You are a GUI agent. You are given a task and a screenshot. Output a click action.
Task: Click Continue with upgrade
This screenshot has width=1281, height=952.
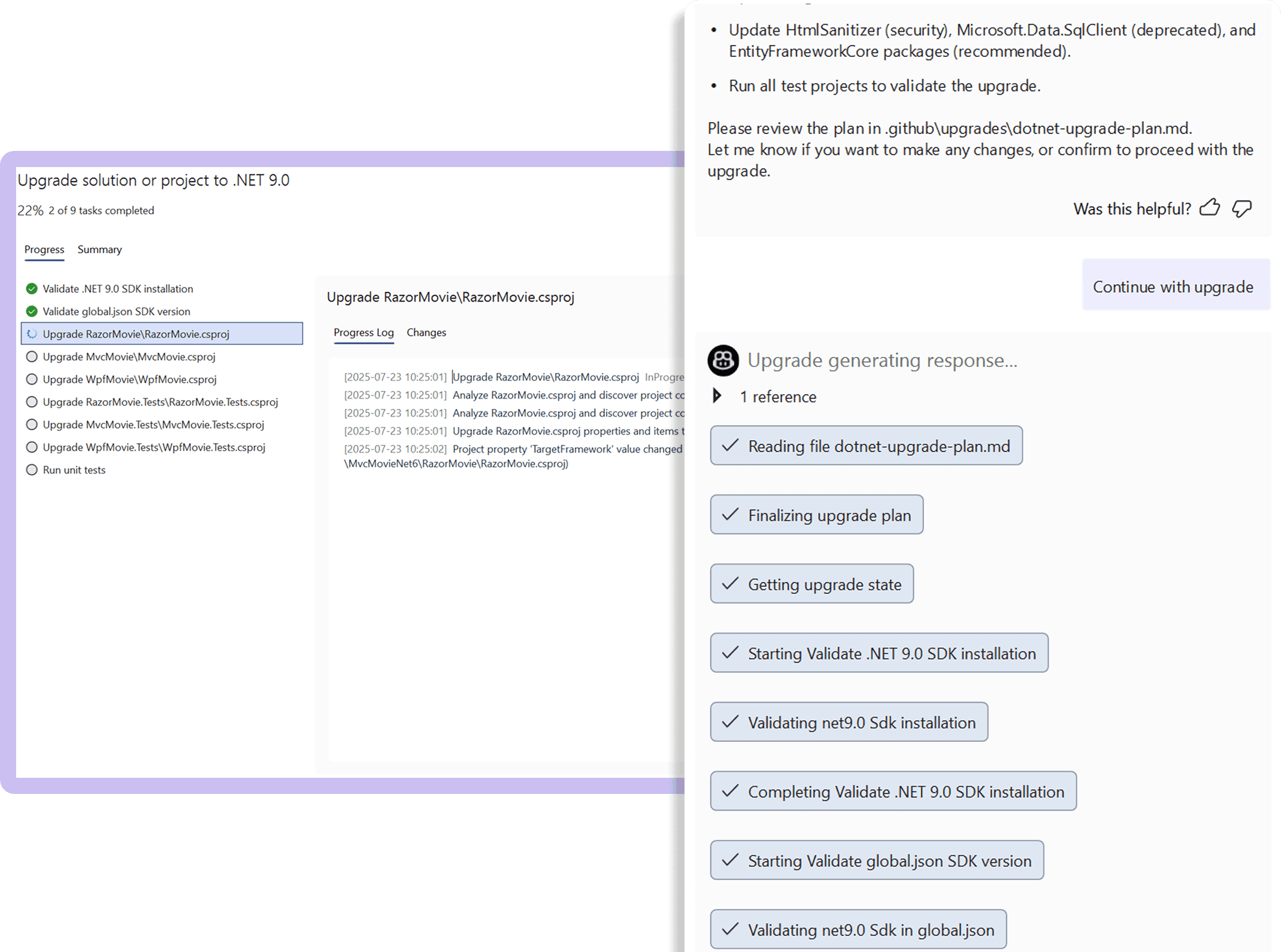[1173, 286]
